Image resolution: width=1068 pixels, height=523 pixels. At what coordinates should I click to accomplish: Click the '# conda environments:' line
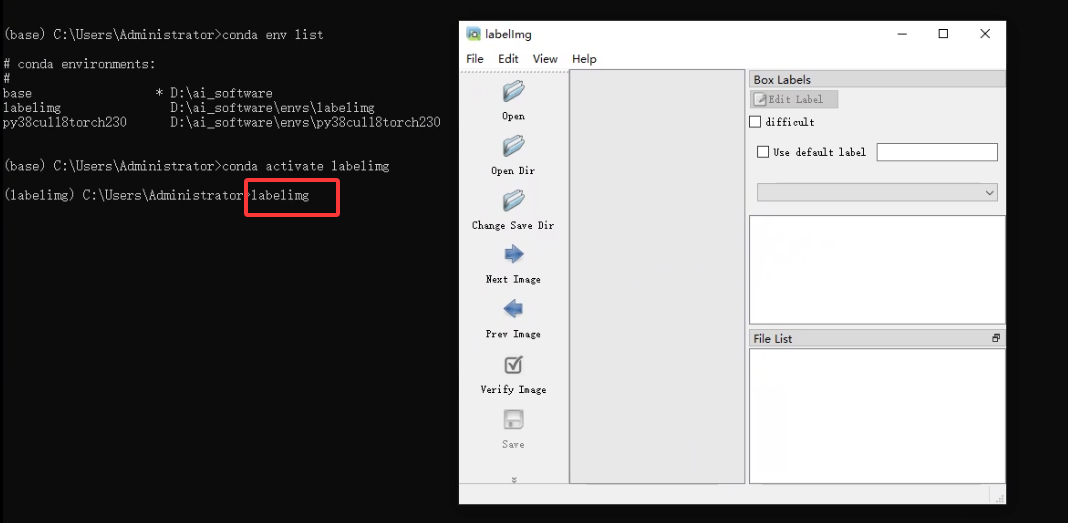79,64
